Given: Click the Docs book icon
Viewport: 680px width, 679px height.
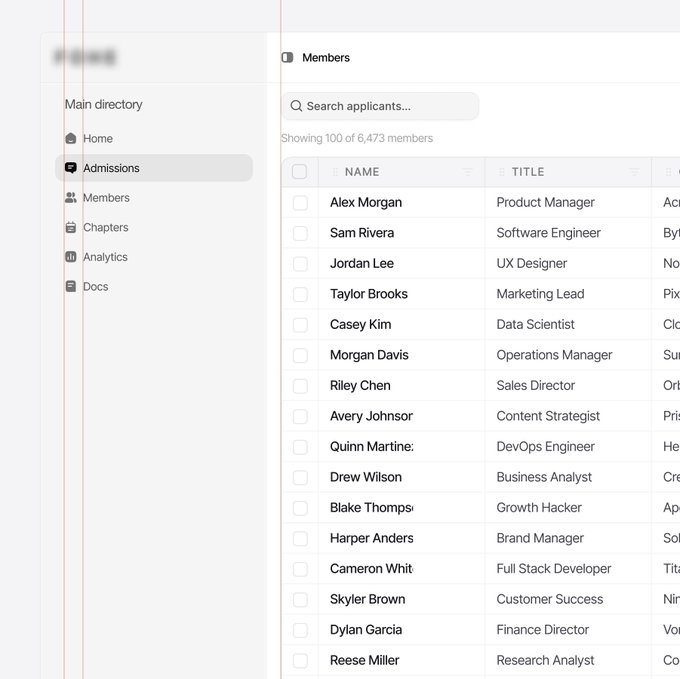Looking at the screenshot, I should point(71,286).
